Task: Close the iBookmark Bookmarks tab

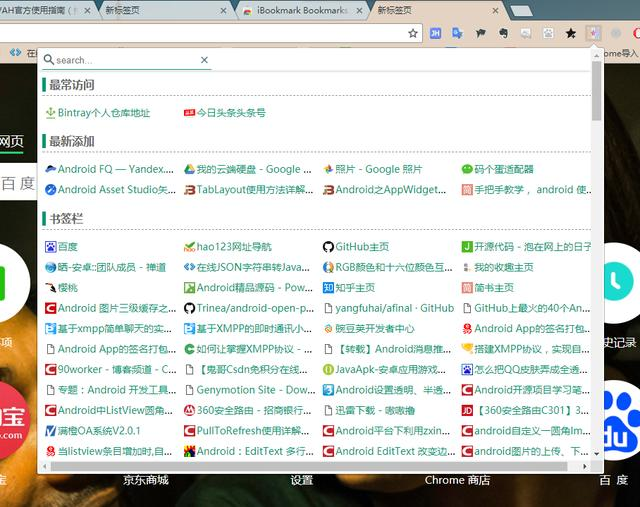Action: tap(359, 11)
